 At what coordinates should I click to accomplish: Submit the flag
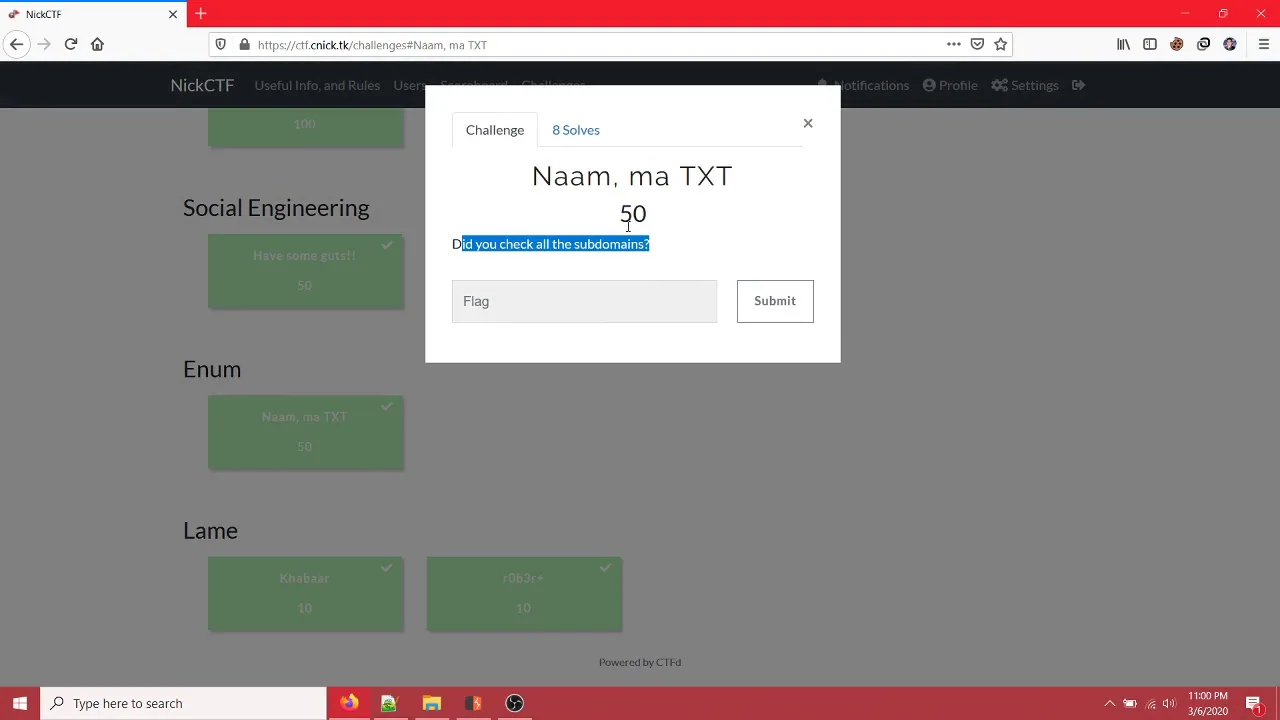point(775,301)
